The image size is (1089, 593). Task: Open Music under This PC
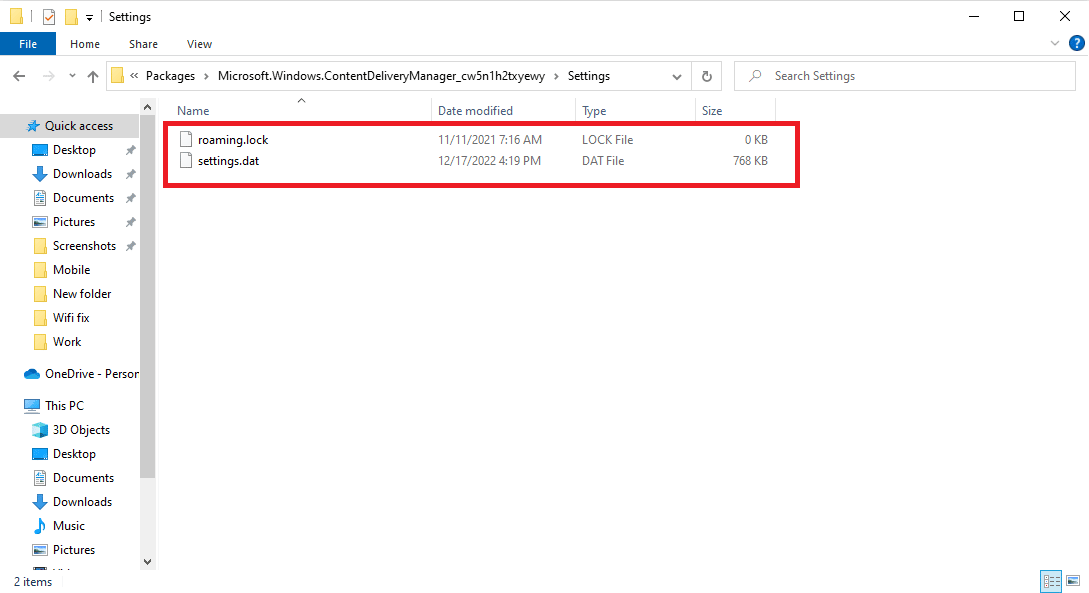[x=69, y=526]
